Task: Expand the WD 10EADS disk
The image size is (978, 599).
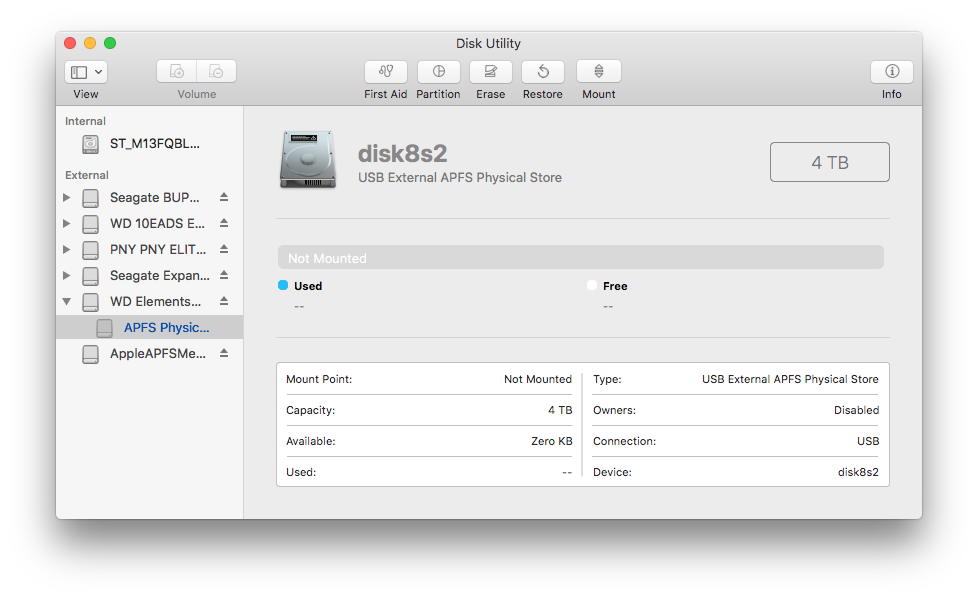Action: click(x=67, y=223)
